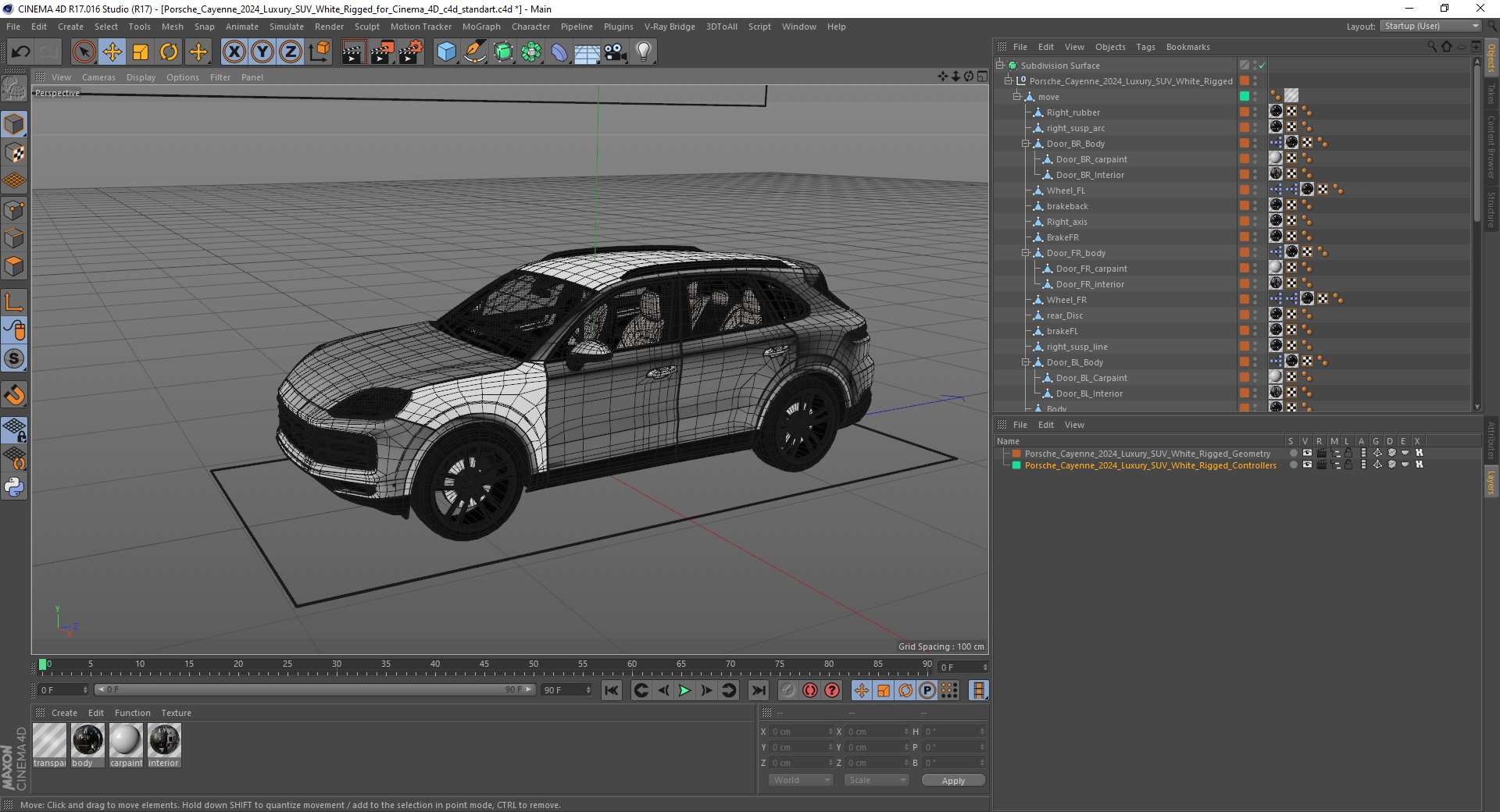The height and width of the screenshot is (812, 1500).
Task: Open the Mesh menu
Action: coord(172,27)
